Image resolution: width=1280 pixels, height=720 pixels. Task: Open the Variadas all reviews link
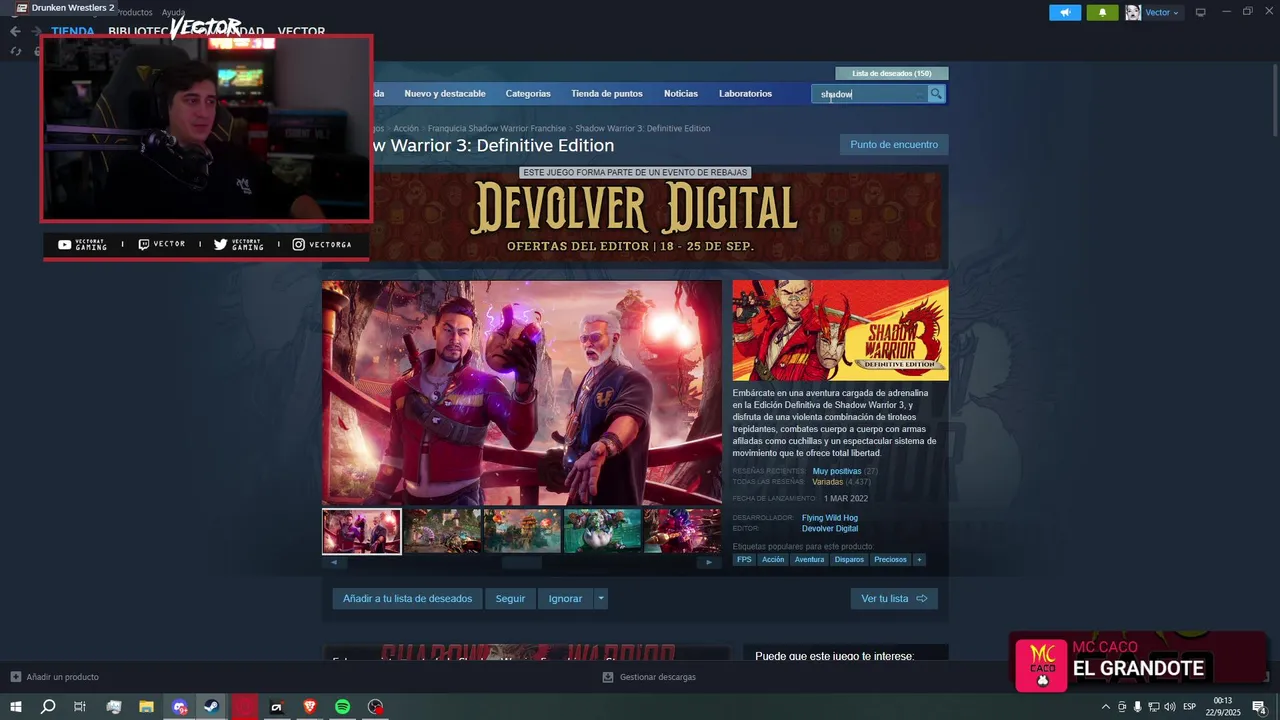pos(827,482)
